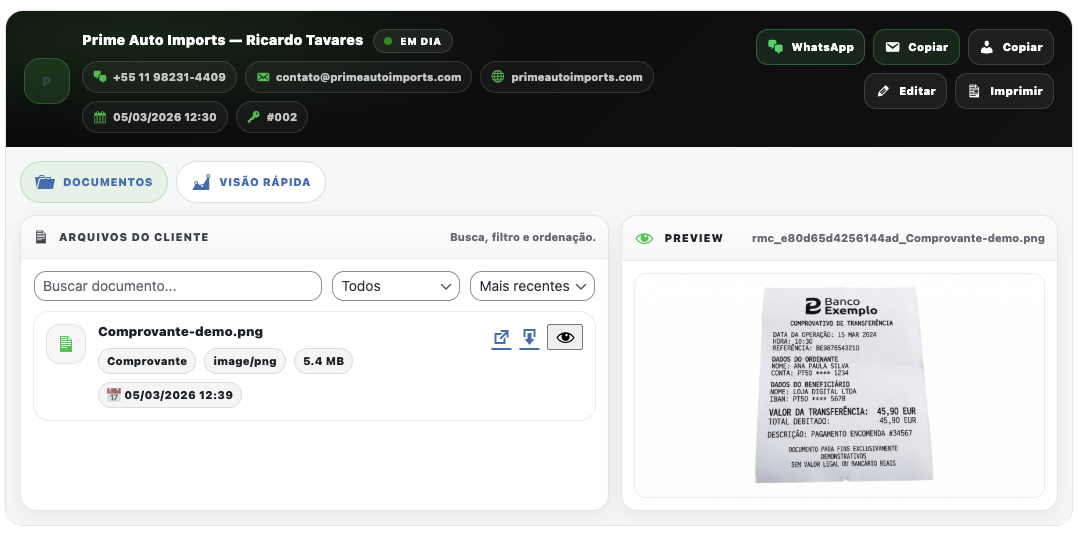Click the EM DIA status badge
Image resolution: width=1084 pixels, height=539 pixels.
(413, 41)
